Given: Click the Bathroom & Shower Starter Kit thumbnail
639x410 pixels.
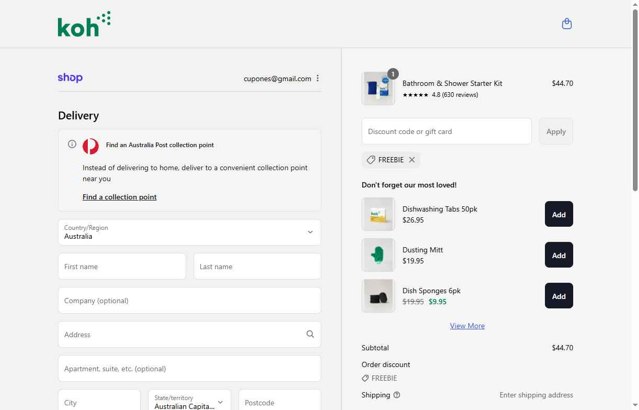Looking at the screenshot, I should click(x=378, y=88).
